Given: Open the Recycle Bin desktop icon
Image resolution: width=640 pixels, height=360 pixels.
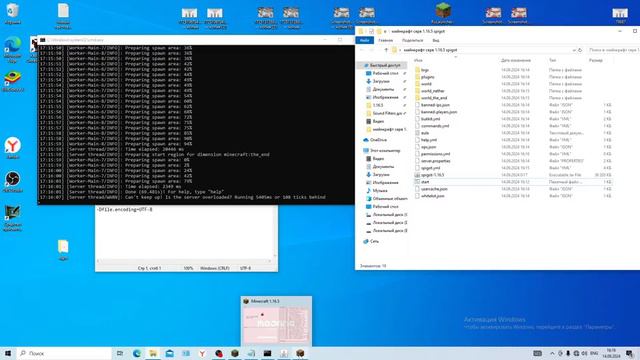Looking at the screenshot, I should coord(12,13).
